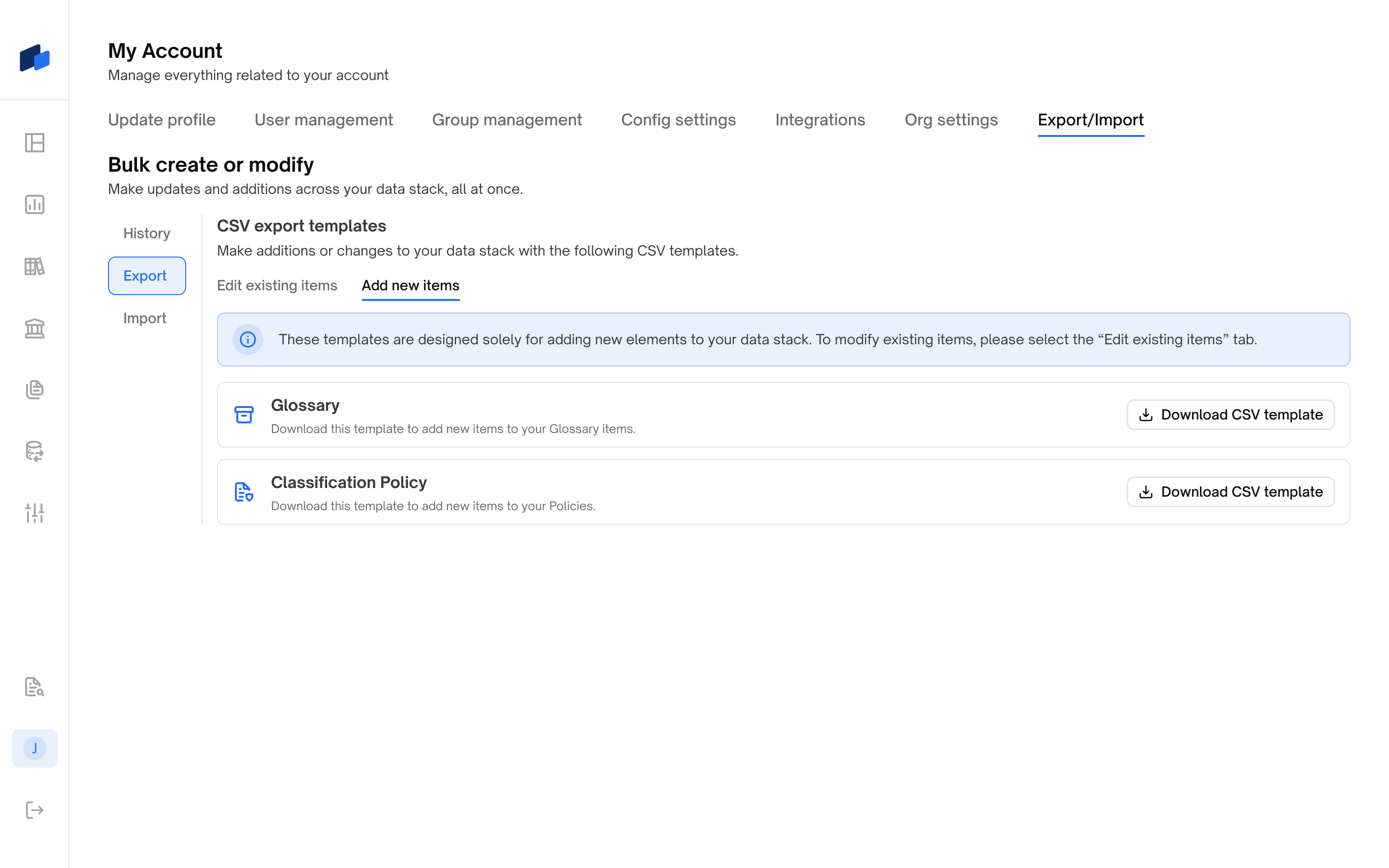Open History in side menu
Screen dimensions: 1389x868
[x=147, y=233]
